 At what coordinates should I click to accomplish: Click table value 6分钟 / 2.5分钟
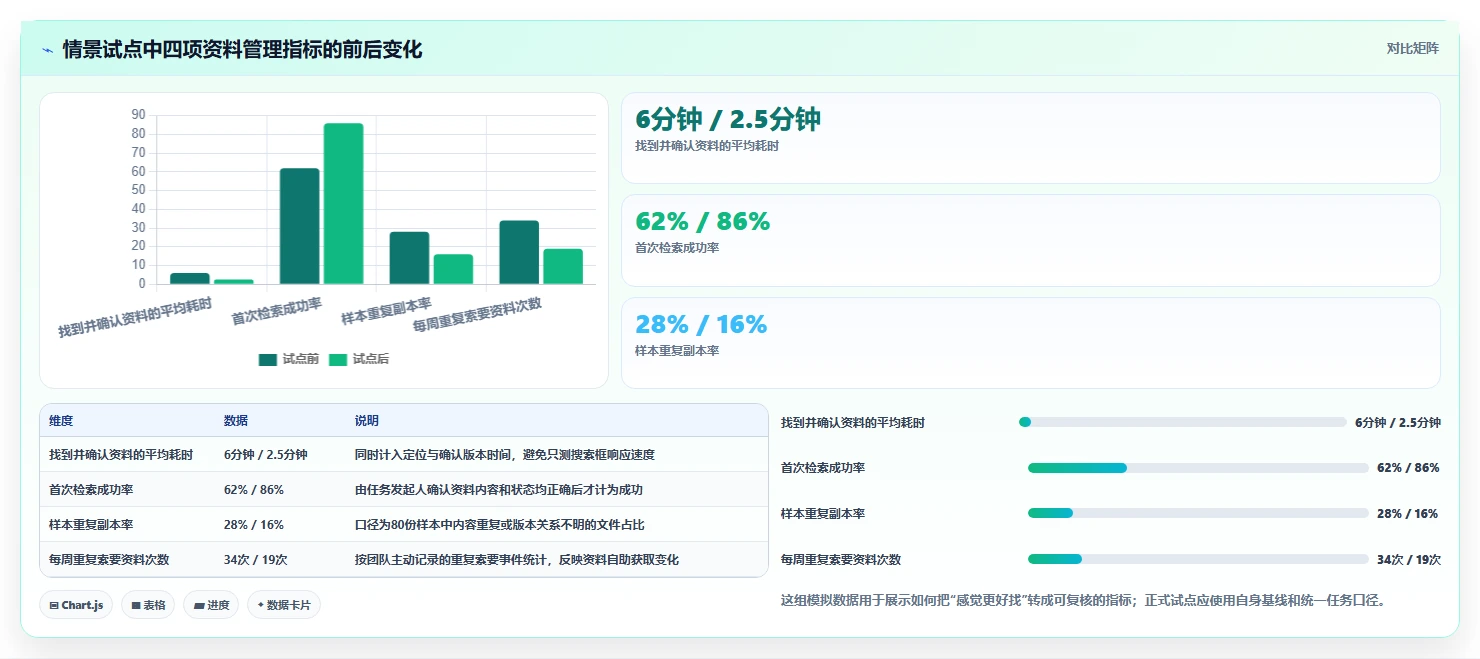click(x=266, y=455)
